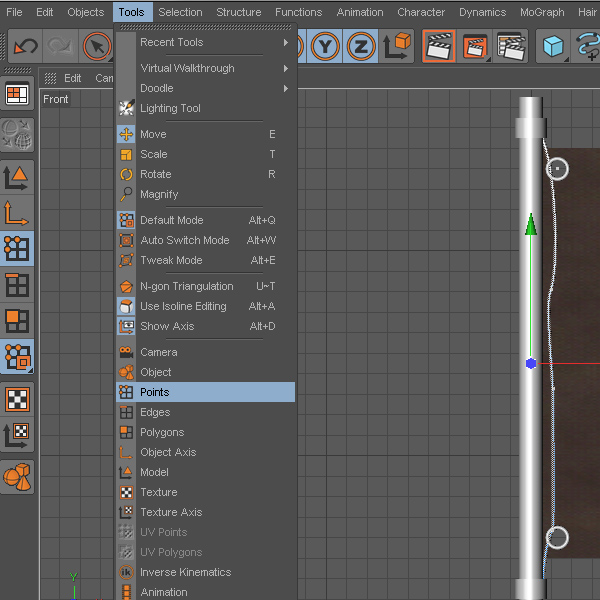Choose Polygons in the Tools menu
This screenshot has height=600, width=600.
point(205,432)
